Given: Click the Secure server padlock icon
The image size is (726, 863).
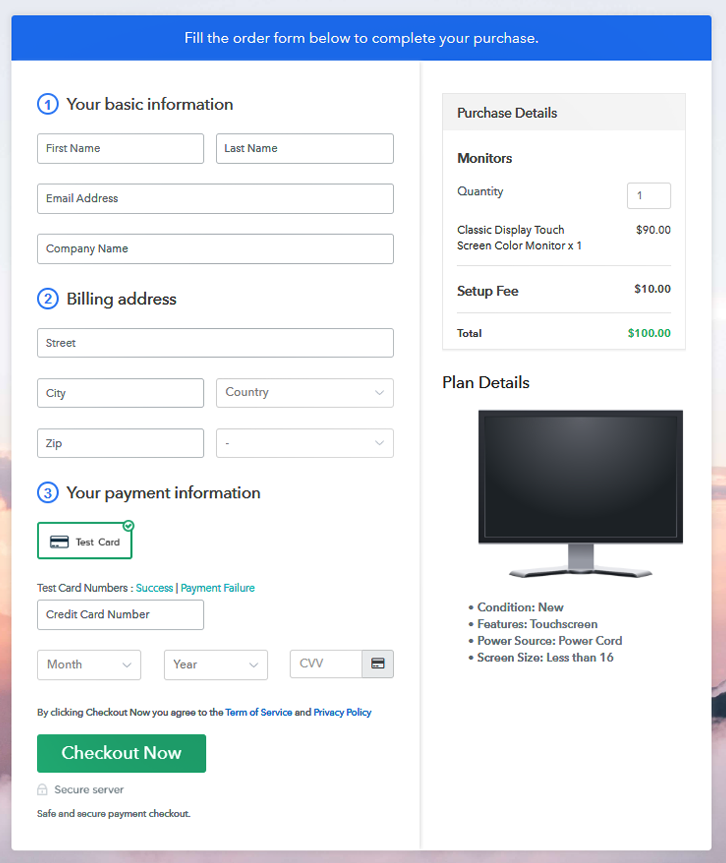Looking at the screenshot, I should point(42,790).
